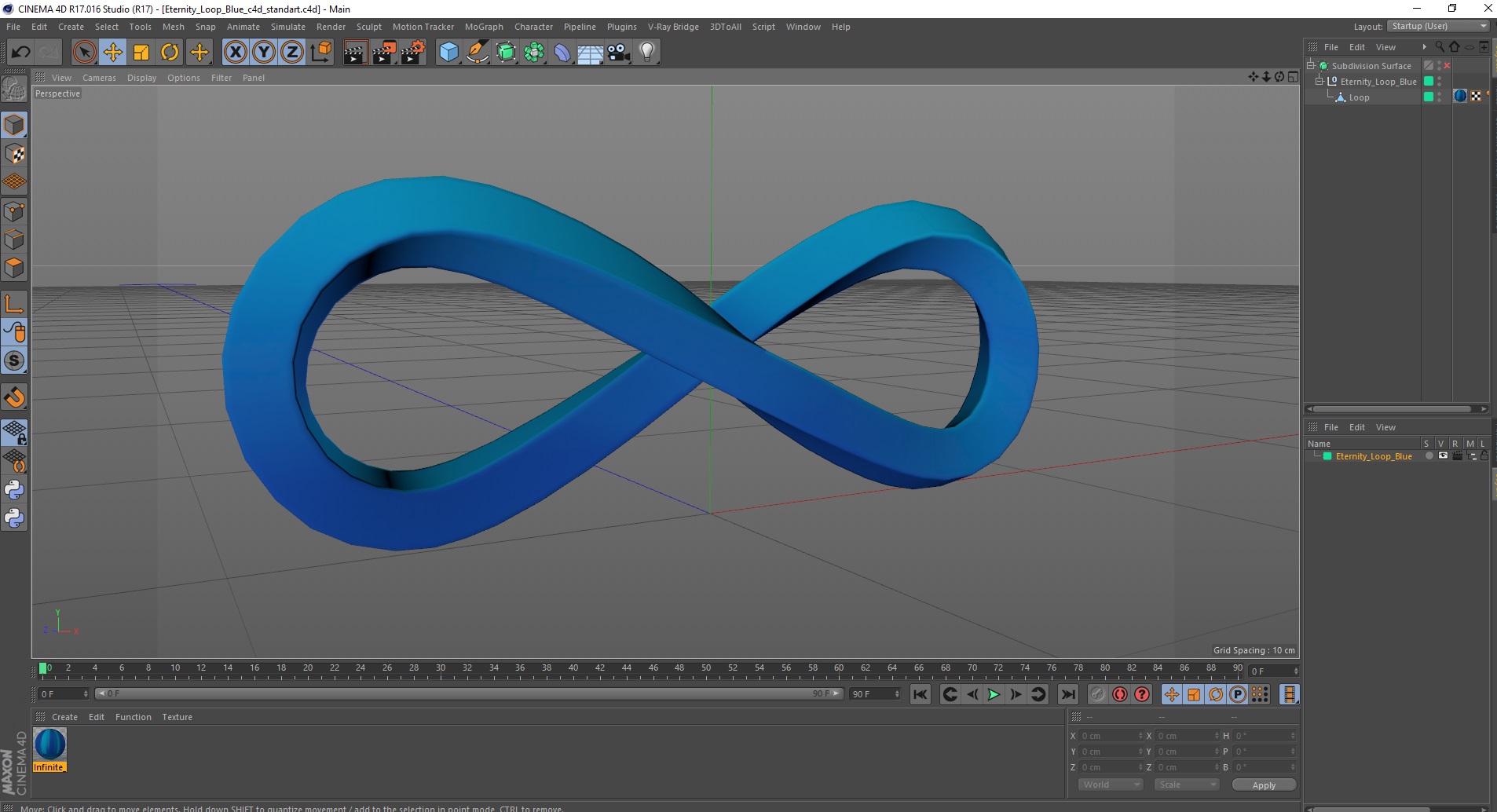The image size is (1497, 812).
Task: Click the Enable Axis icon
Action: click(14, 304)
